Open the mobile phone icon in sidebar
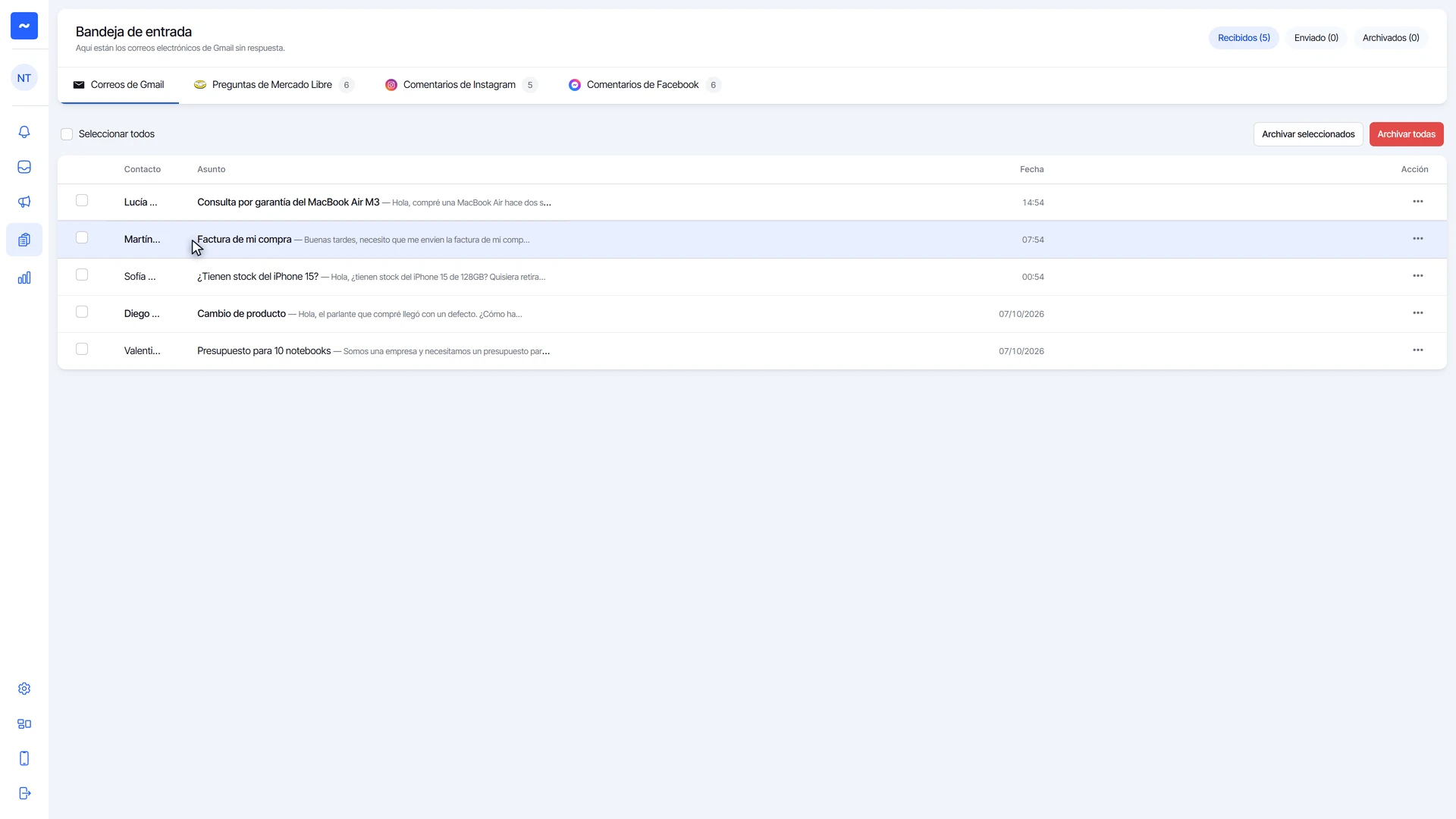The width and height of the screenshot is (1456, 819). (24, 758)
